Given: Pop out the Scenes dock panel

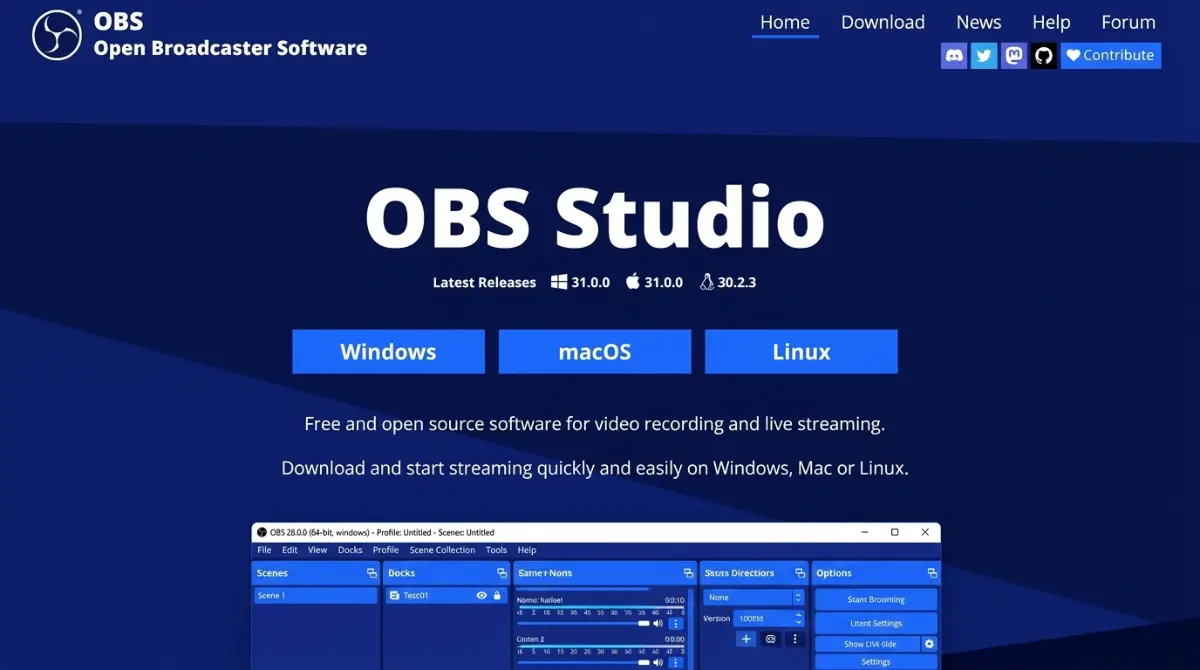Looking at the screenshot, I should (x=371, y=573).
